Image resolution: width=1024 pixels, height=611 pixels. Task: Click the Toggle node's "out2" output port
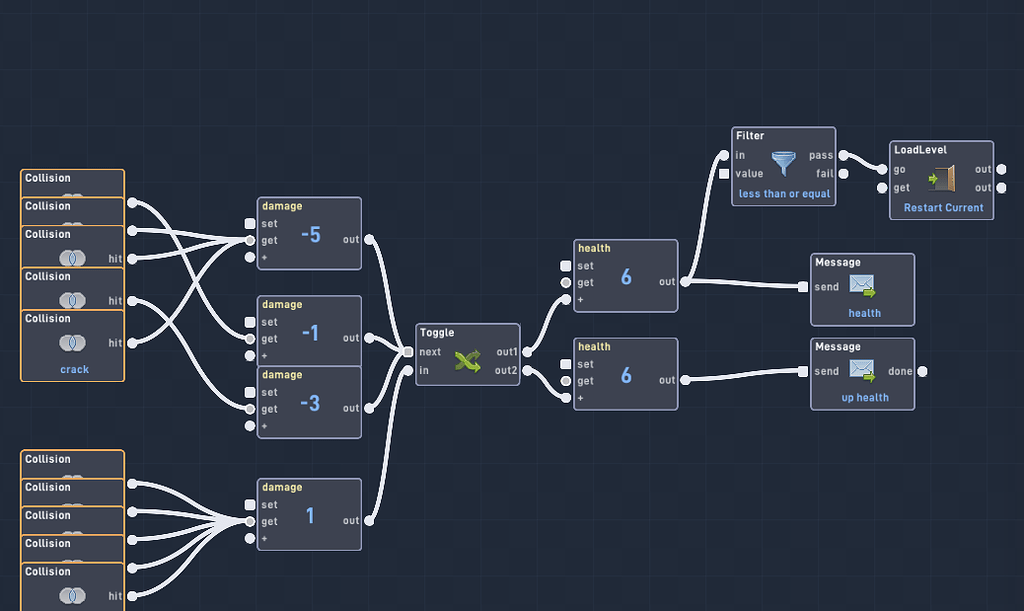[x=526, y=371]
